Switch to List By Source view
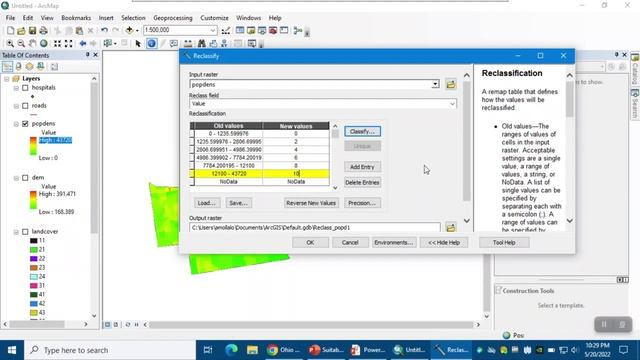640x360 pixels. click(18, 67)
